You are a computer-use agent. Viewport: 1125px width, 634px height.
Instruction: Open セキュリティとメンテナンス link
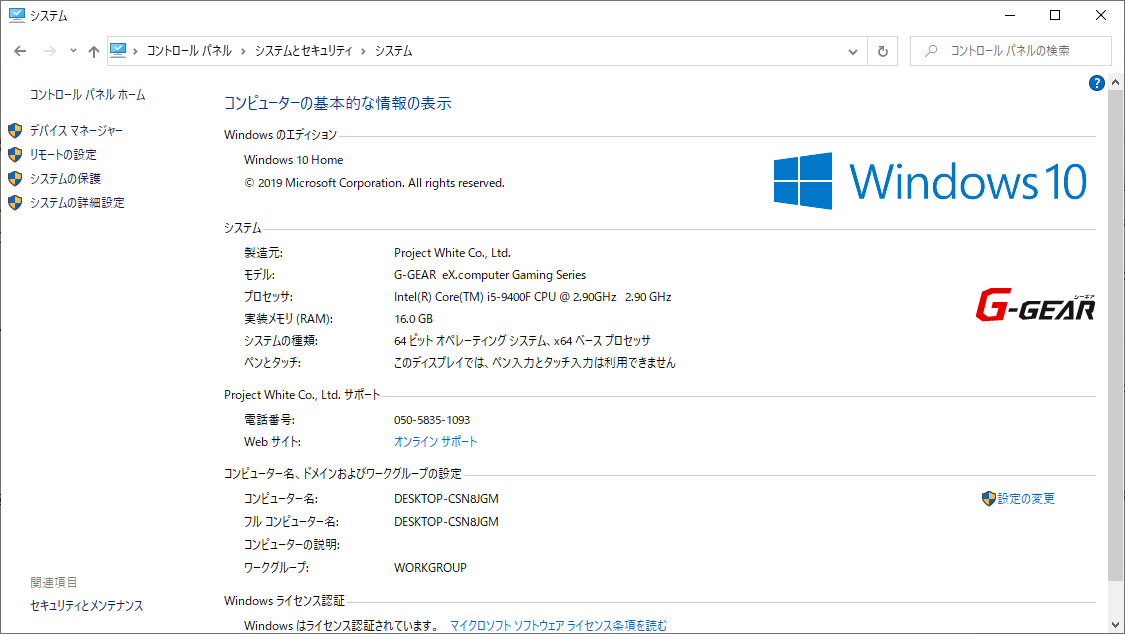(x=87, y=606)
